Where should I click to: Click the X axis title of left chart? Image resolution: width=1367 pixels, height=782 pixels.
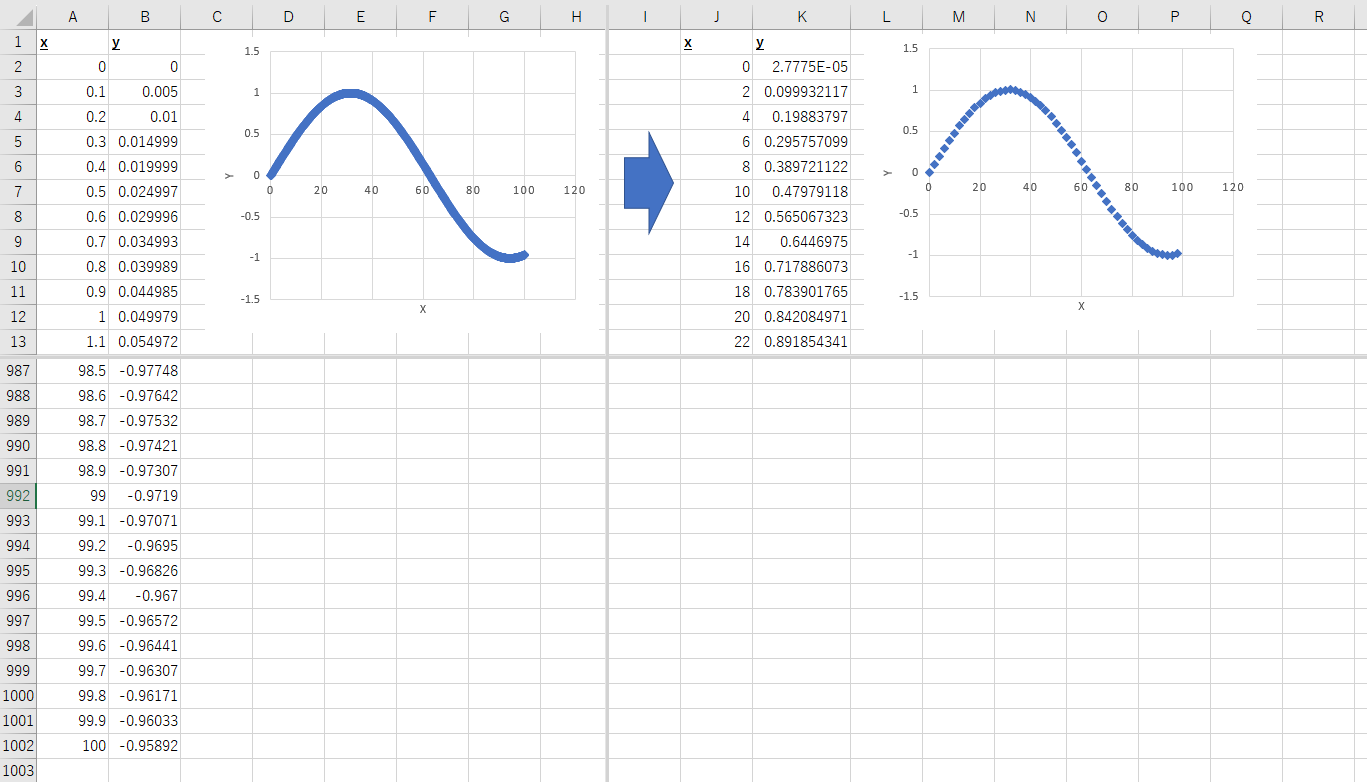(422, 309)
